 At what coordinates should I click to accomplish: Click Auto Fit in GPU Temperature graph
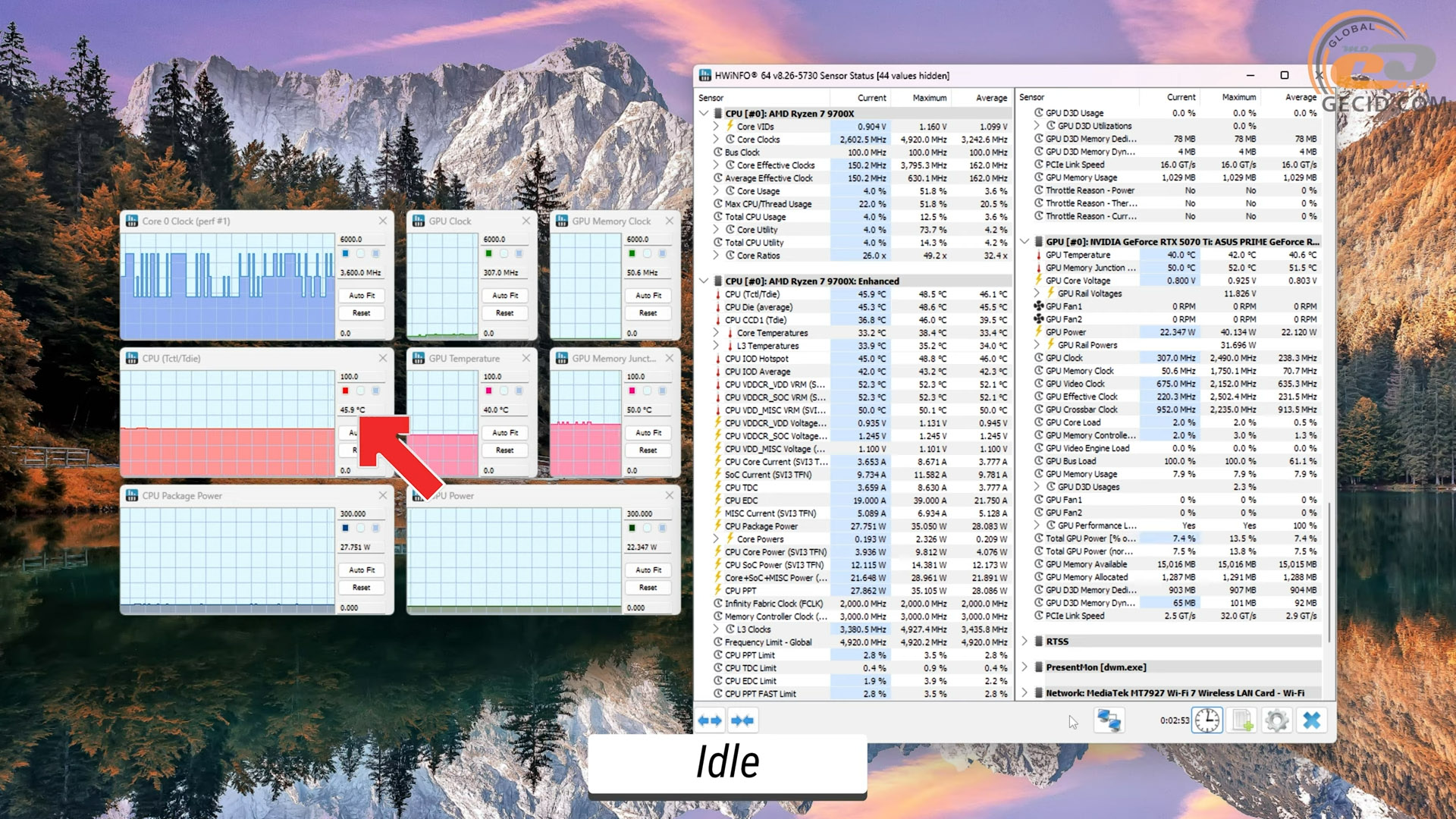point(505,433)
